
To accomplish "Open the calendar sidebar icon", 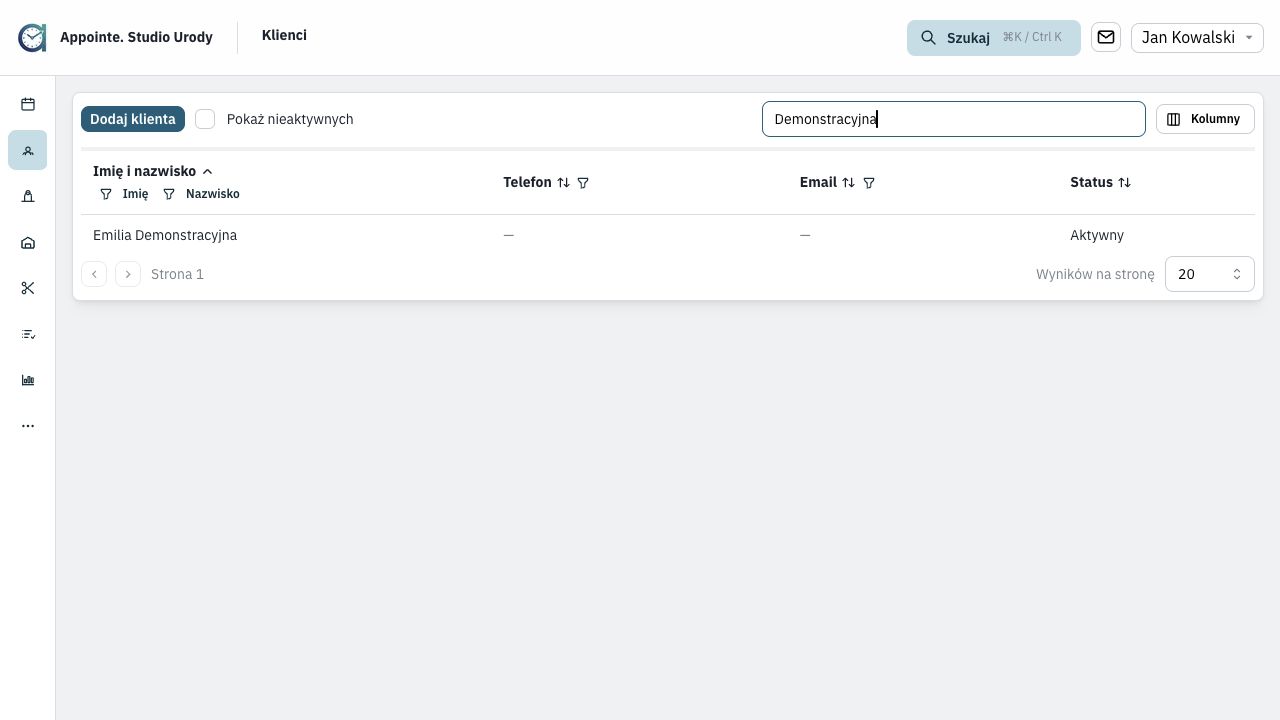I will pos(28,104).
